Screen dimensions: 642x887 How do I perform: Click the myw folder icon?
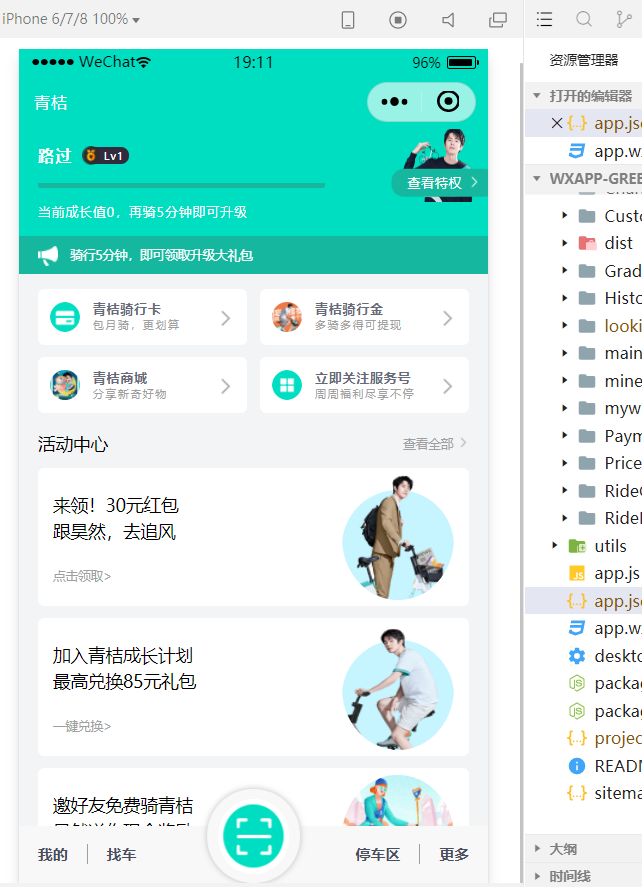[587, 408]
